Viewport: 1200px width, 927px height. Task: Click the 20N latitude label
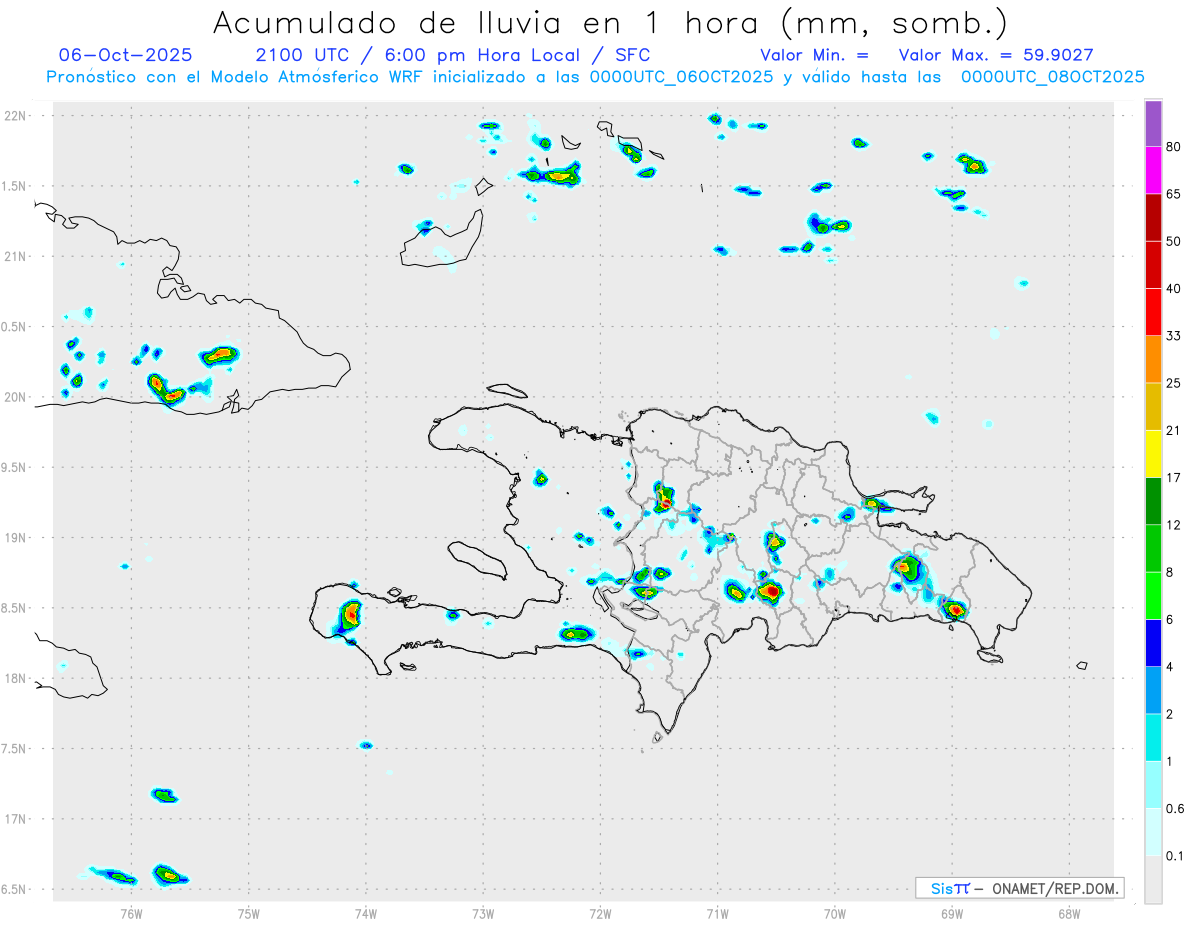pyautogui.click(x=17, y=397)
